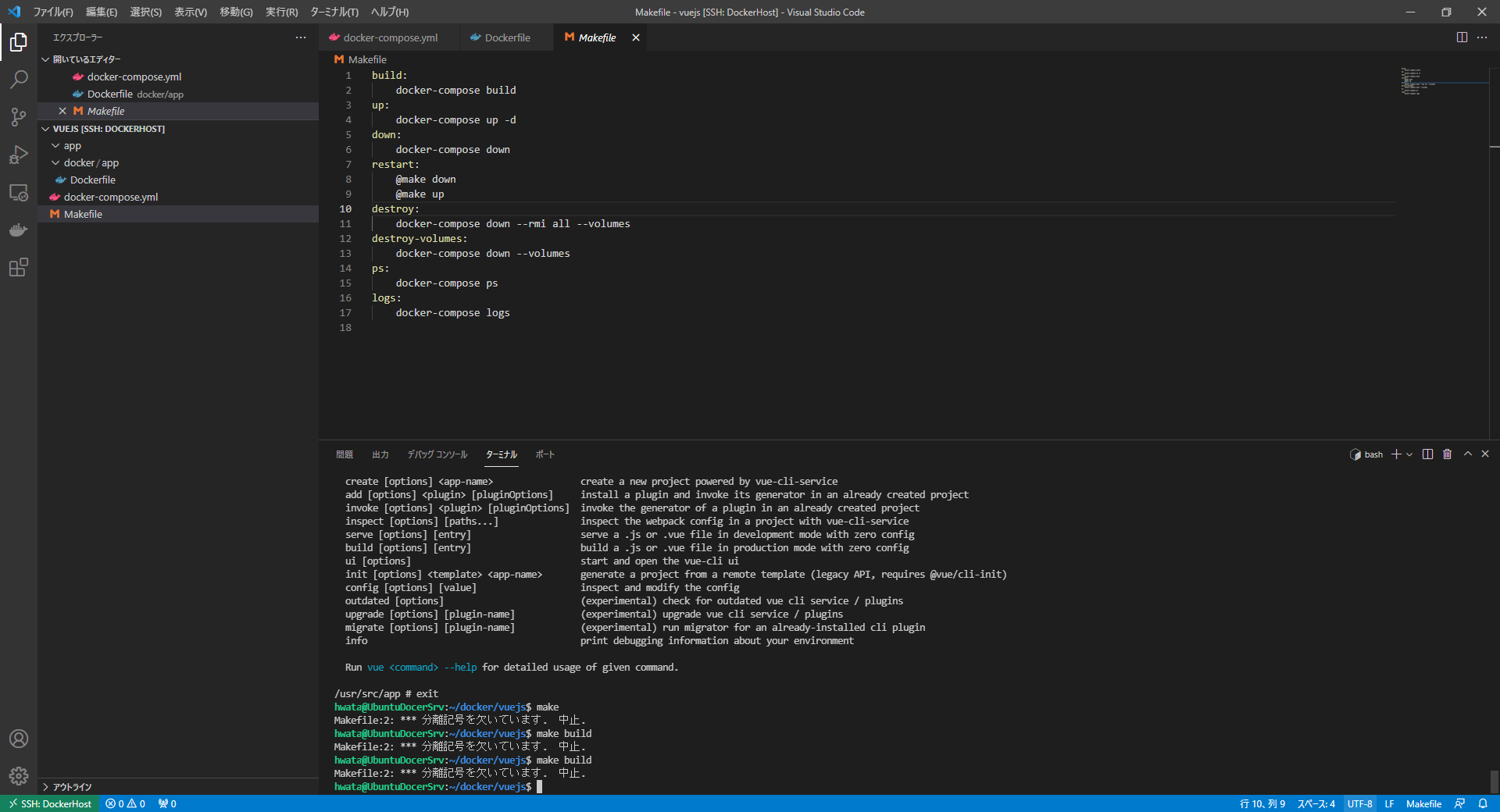
Task: Open the Run and Debug view icon
Action: click(x=19, y=155)
